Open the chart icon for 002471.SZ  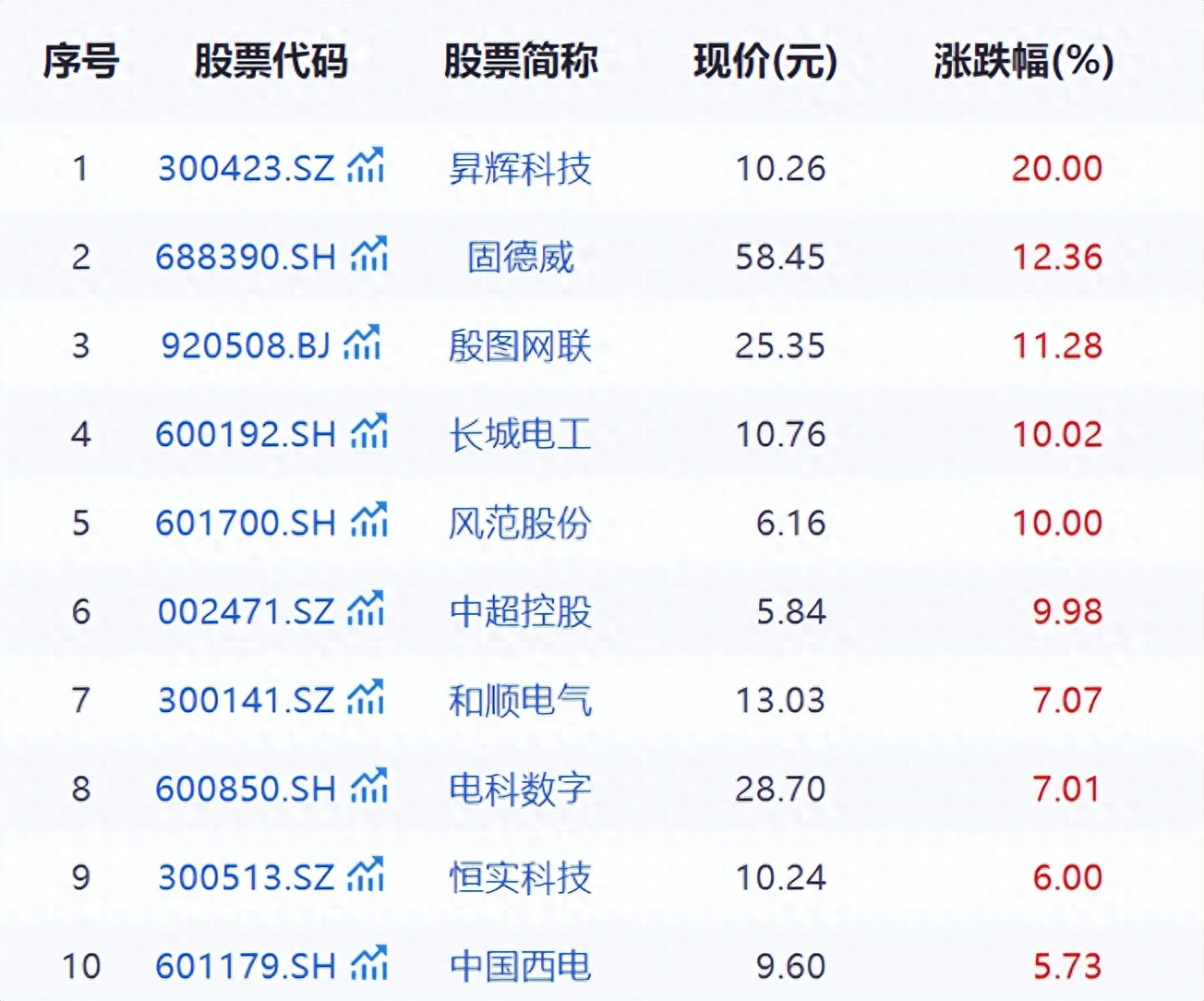point(366,609)
